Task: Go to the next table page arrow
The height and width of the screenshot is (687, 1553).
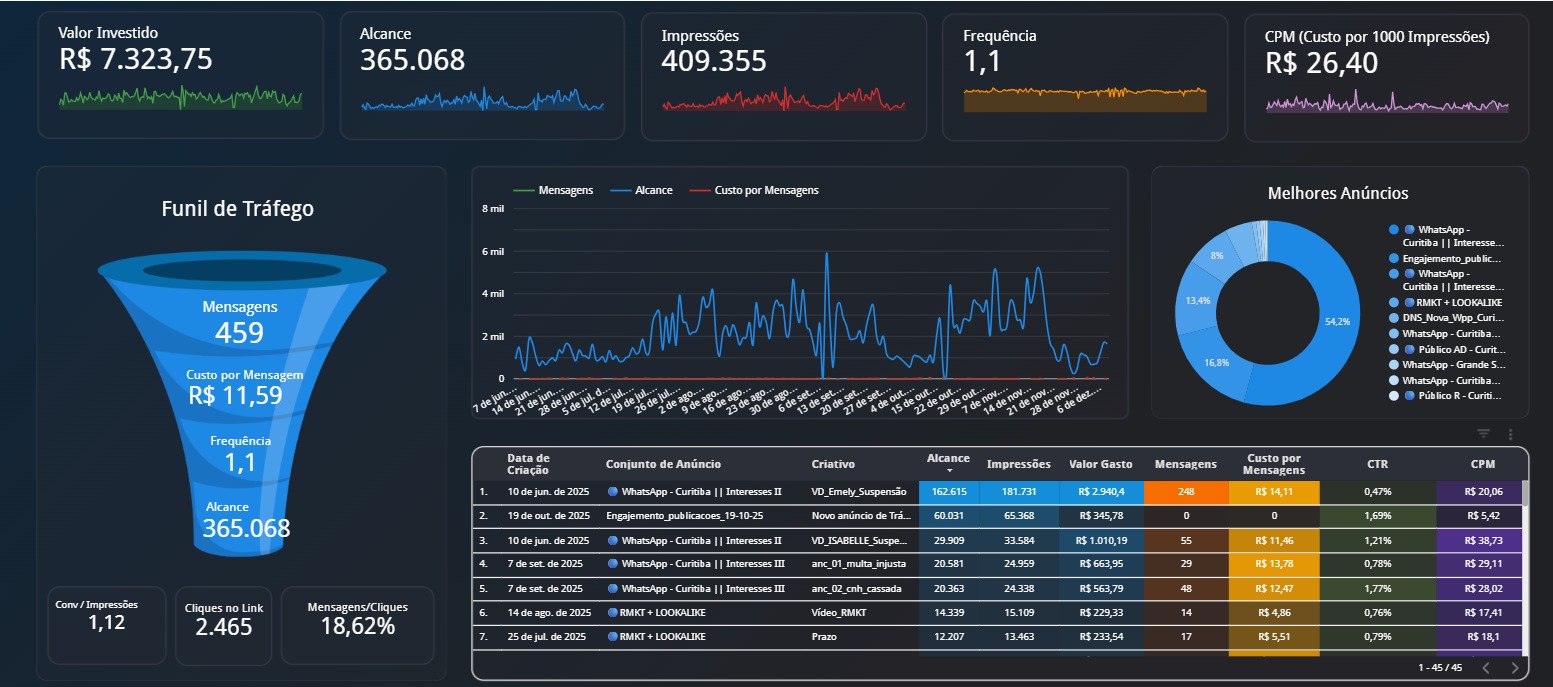Action: (1514, 667)
